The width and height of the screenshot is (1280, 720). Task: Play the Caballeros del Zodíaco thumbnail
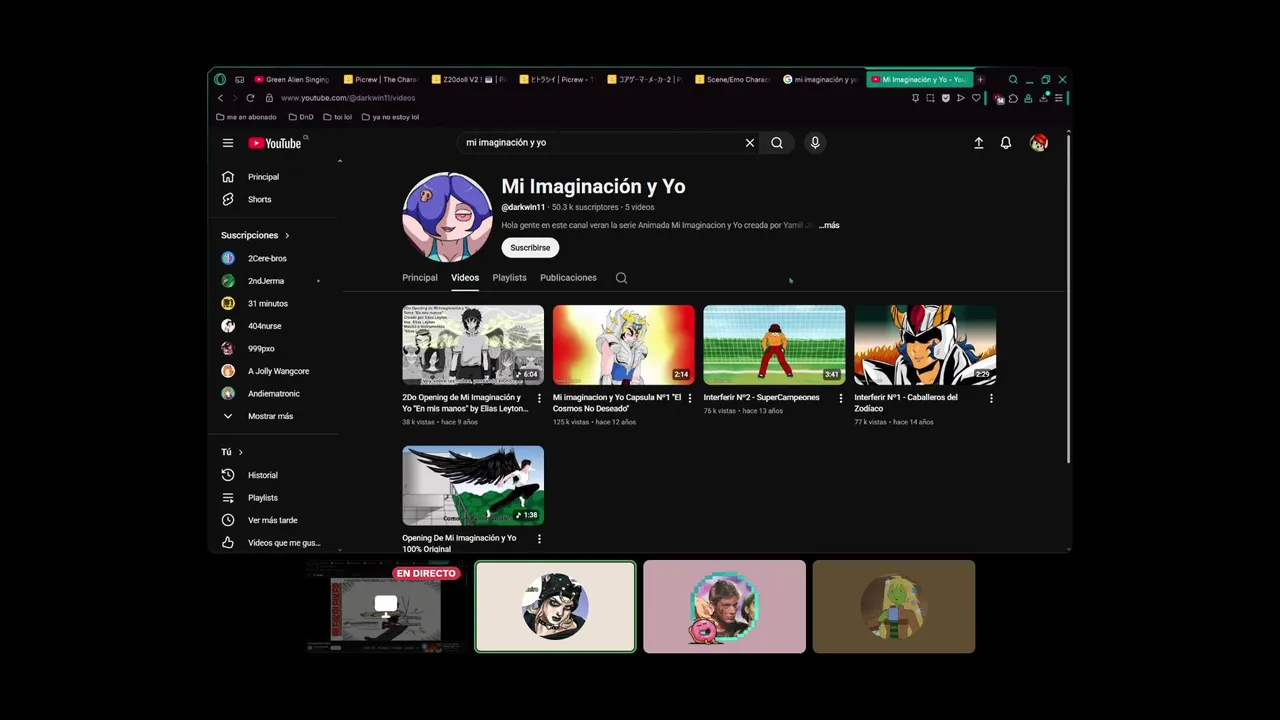[925, 345]
